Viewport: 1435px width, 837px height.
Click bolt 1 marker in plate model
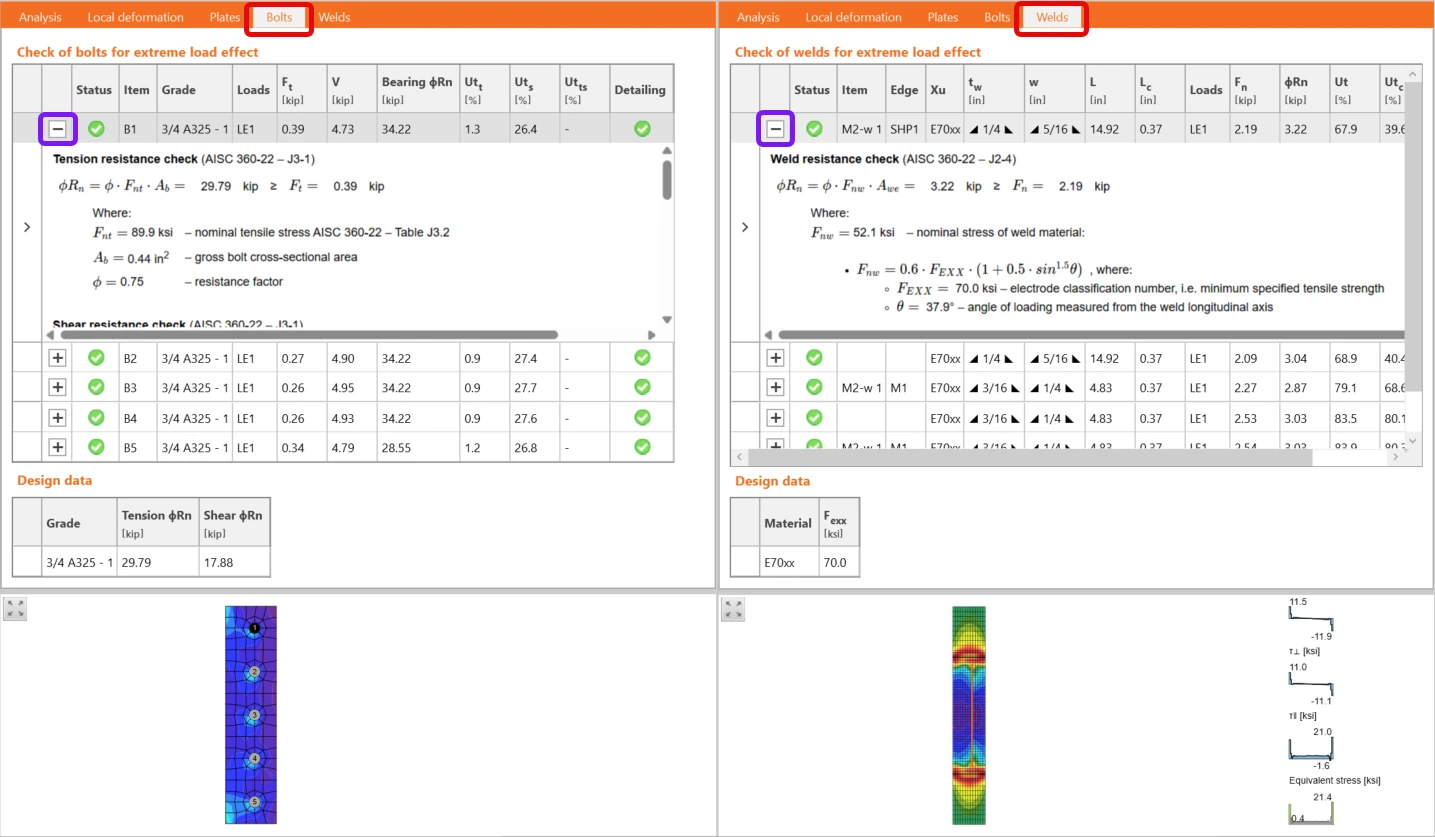coord(255,627)
